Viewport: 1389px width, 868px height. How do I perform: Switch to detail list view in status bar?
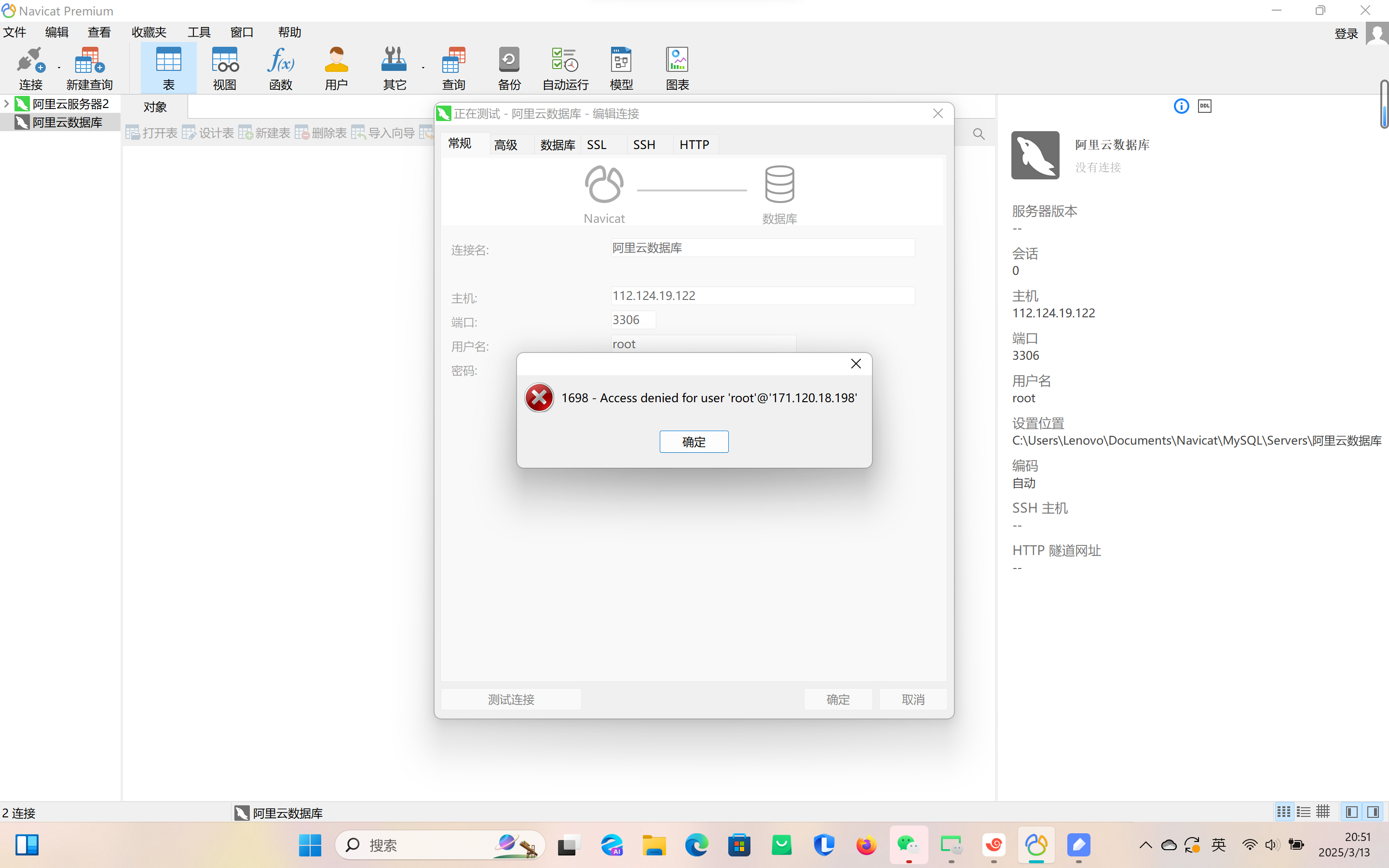(x=1304, y=812)
